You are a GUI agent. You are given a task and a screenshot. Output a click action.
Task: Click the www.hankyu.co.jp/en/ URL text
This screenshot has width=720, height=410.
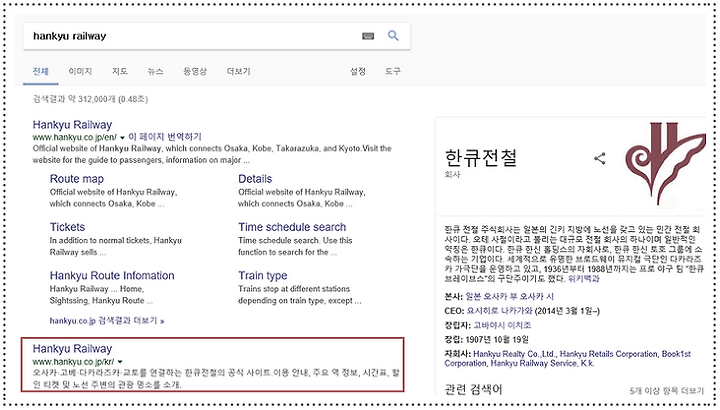click(75, 137)
